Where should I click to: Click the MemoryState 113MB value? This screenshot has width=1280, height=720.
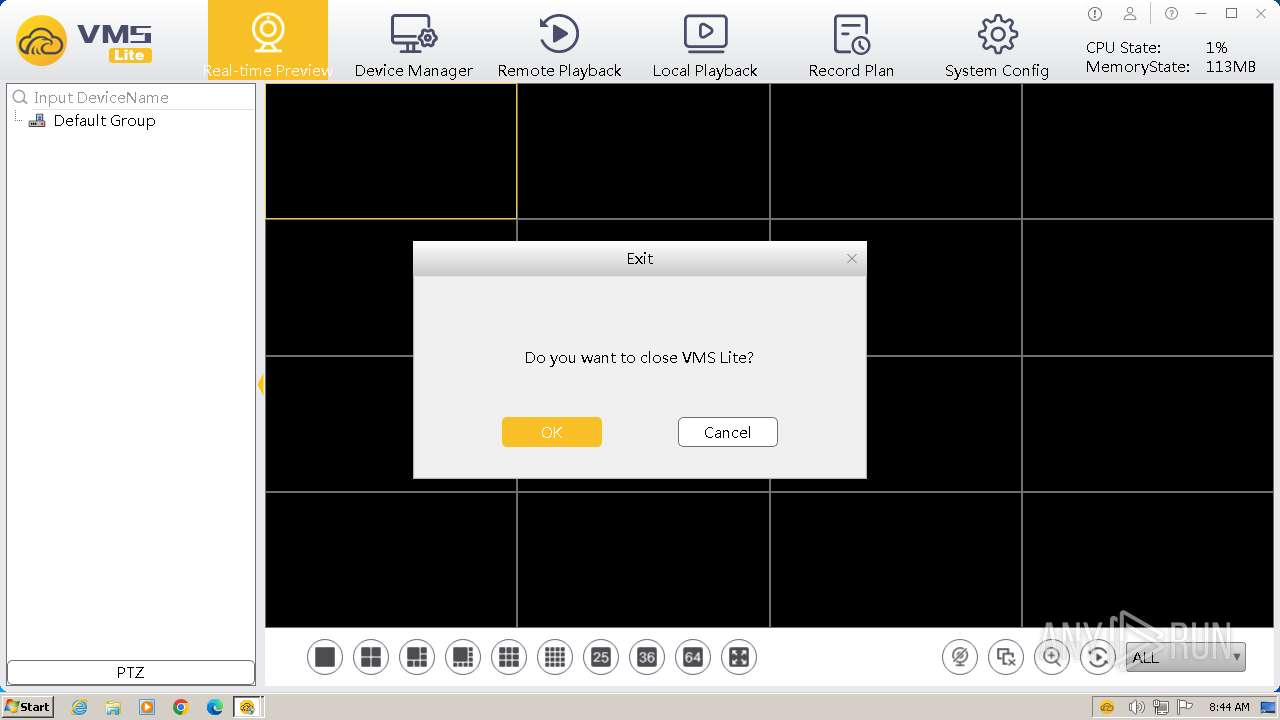coord(1230,67)
